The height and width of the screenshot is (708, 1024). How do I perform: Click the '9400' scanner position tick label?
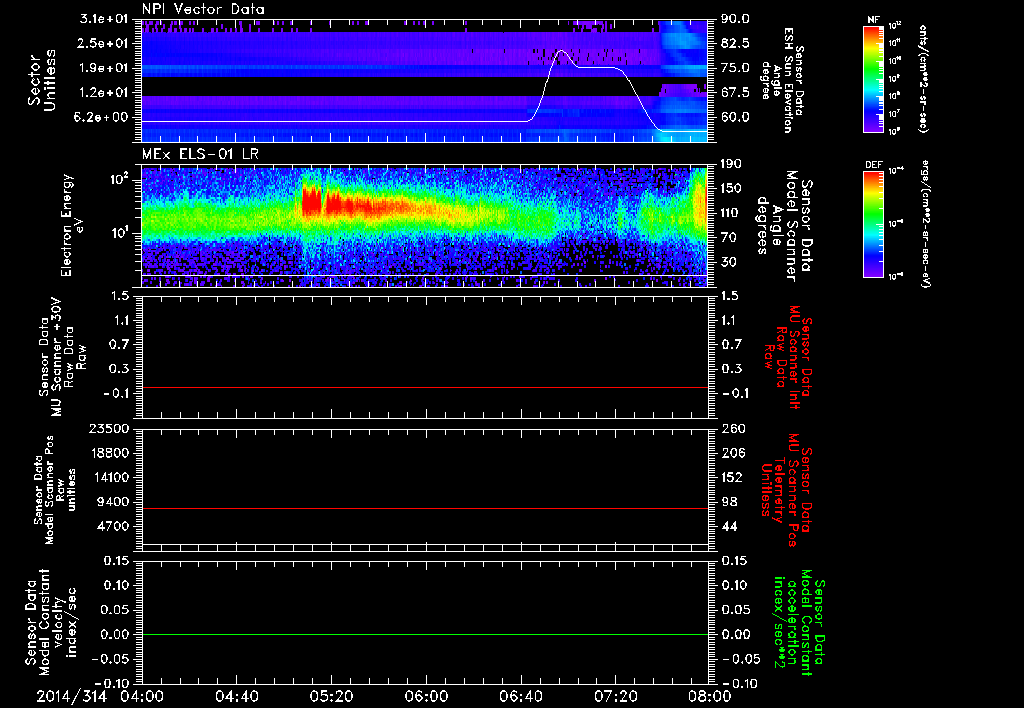pos(114,502)
